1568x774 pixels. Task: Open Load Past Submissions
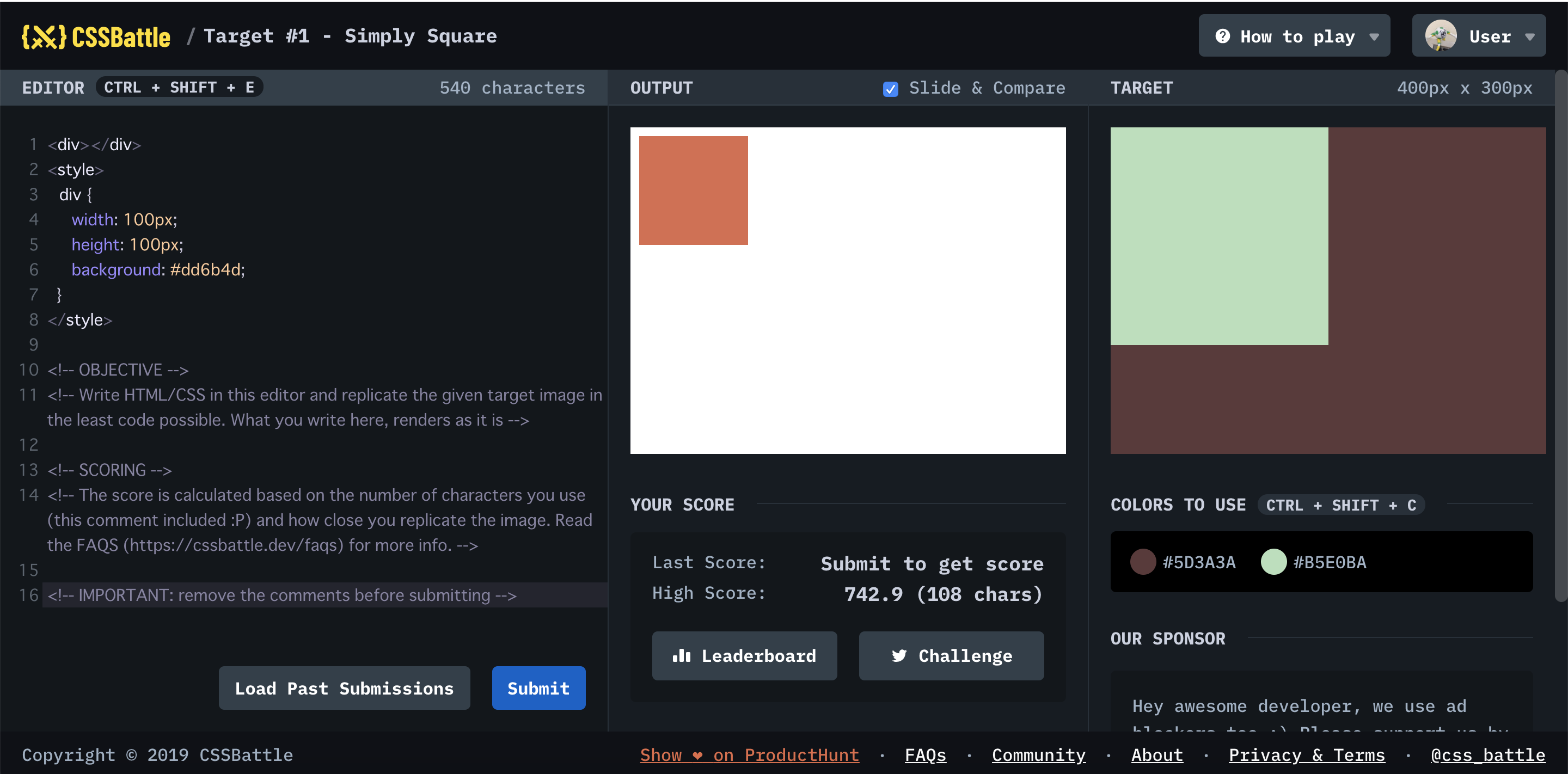pos(344,688)
